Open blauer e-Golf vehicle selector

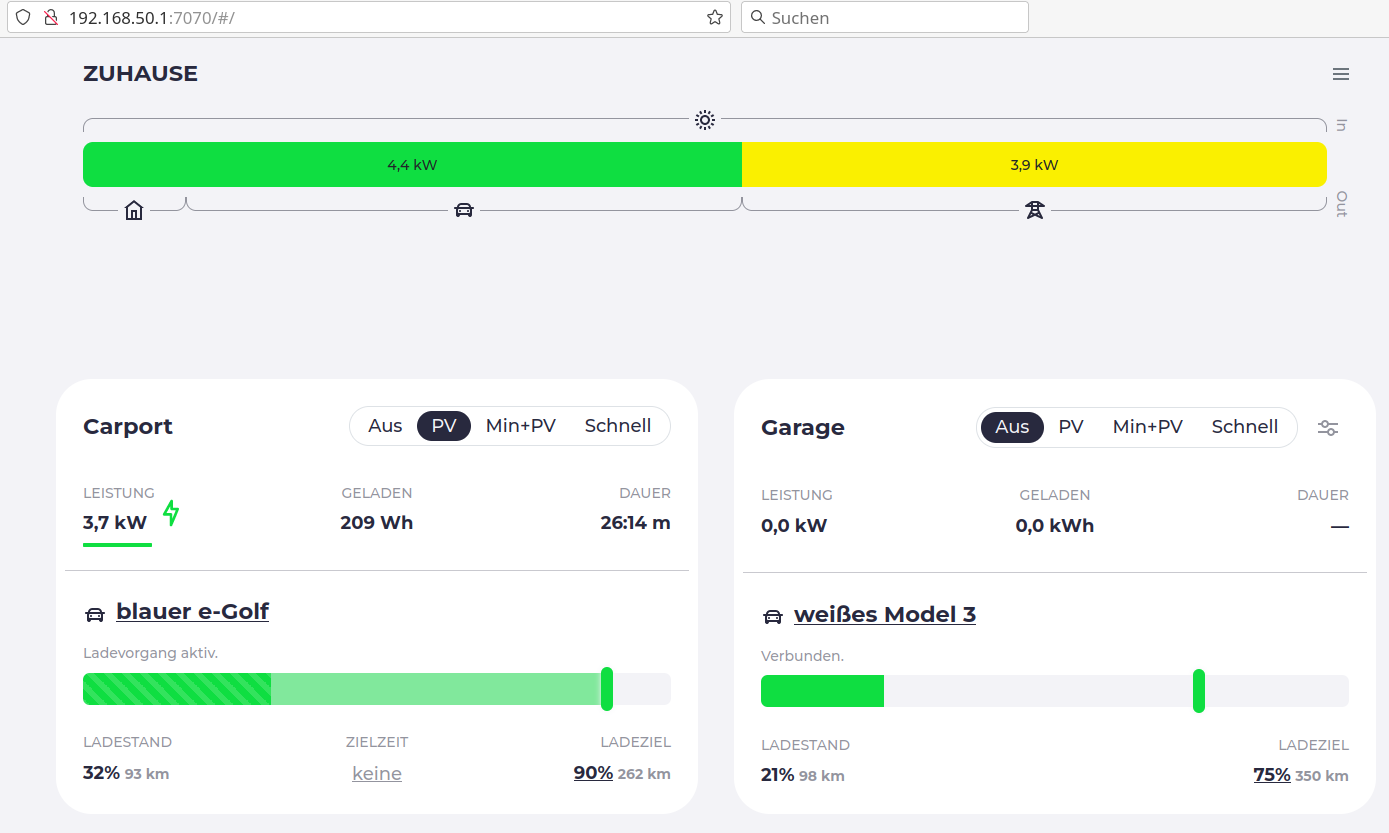click(192, 611)
